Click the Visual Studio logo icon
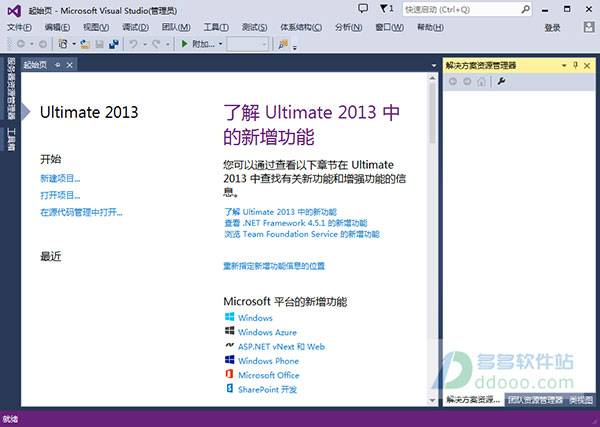 pos(14,10)
